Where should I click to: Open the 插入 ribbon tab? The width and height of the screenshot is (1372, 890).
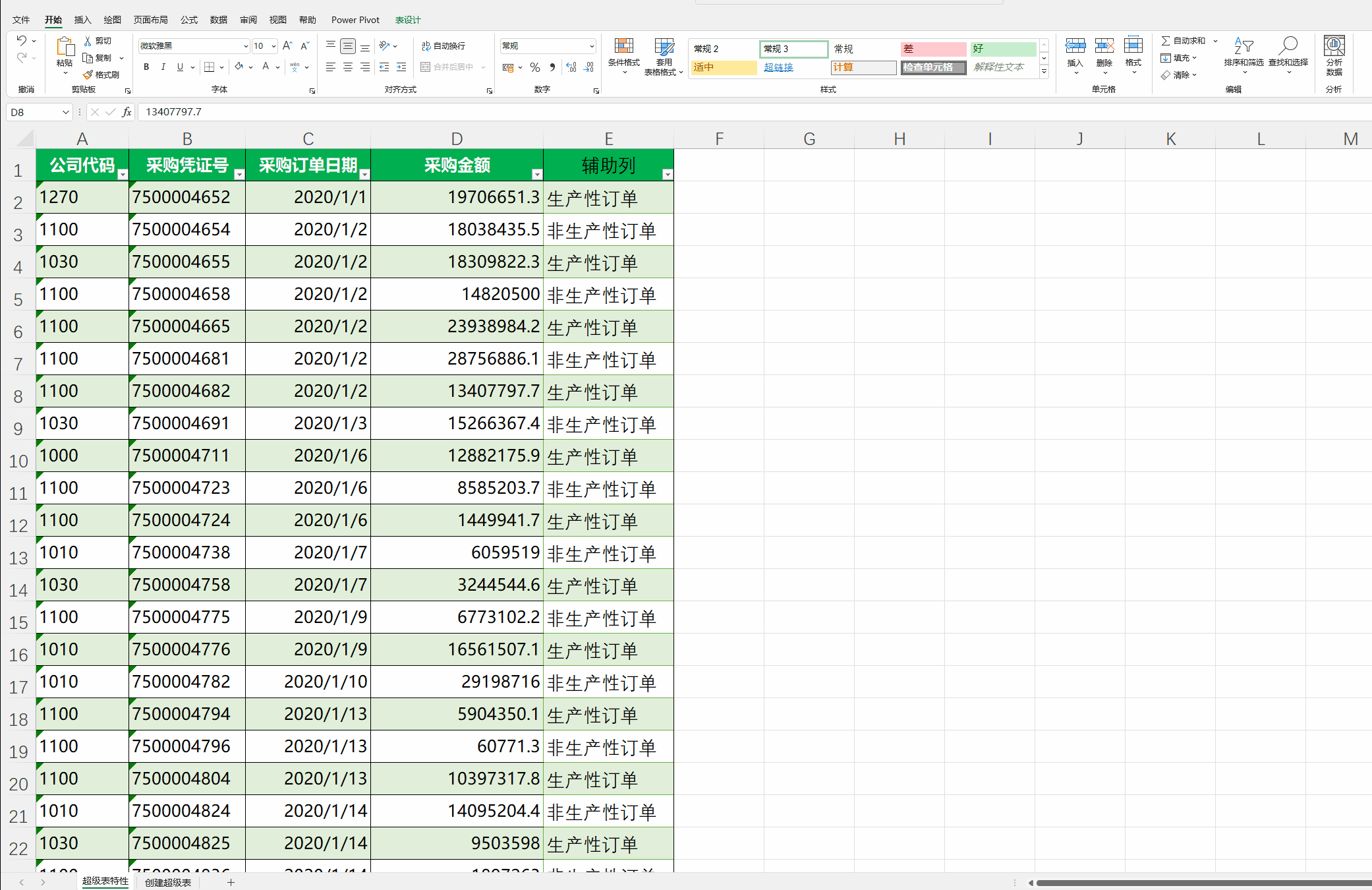point(82,20)
